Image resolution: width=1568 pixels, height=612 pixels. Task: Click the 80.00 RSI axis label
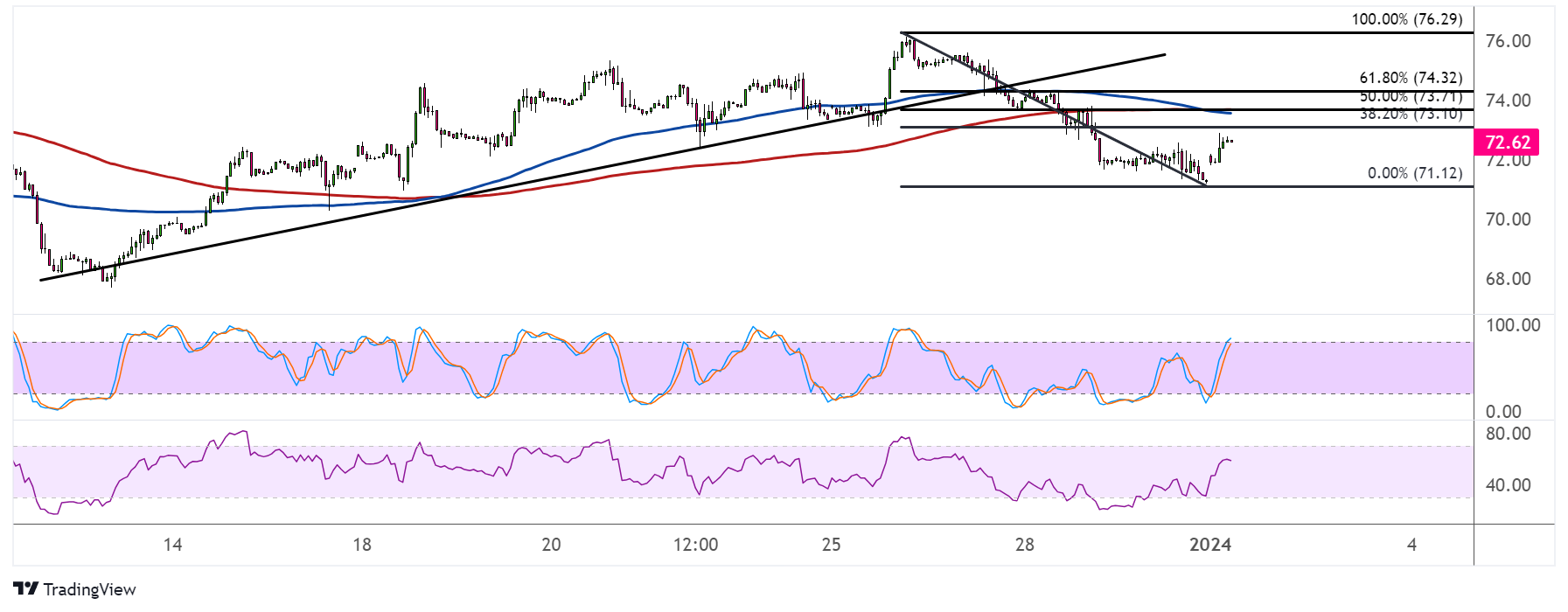point(1508,434)
